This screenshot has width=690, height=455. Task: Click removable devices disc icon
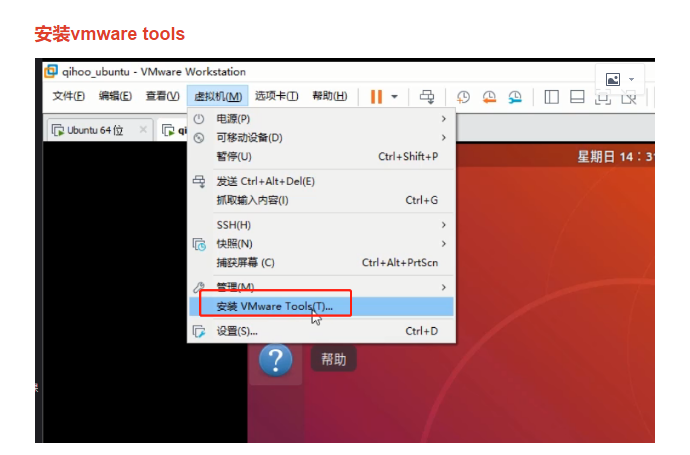(x=199, y=138)
